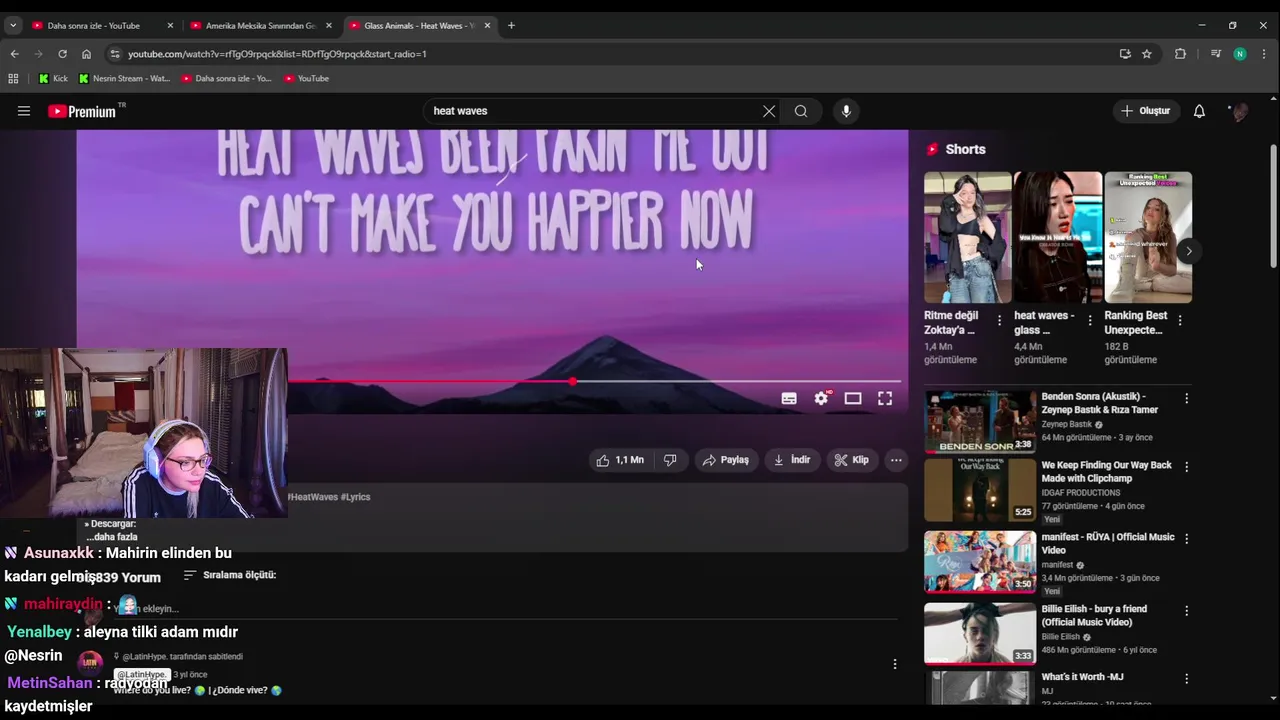This screenshot has height=720, width=1280.
Task: Open the YouTube hamburger guide menu
Action: [24, 111]
